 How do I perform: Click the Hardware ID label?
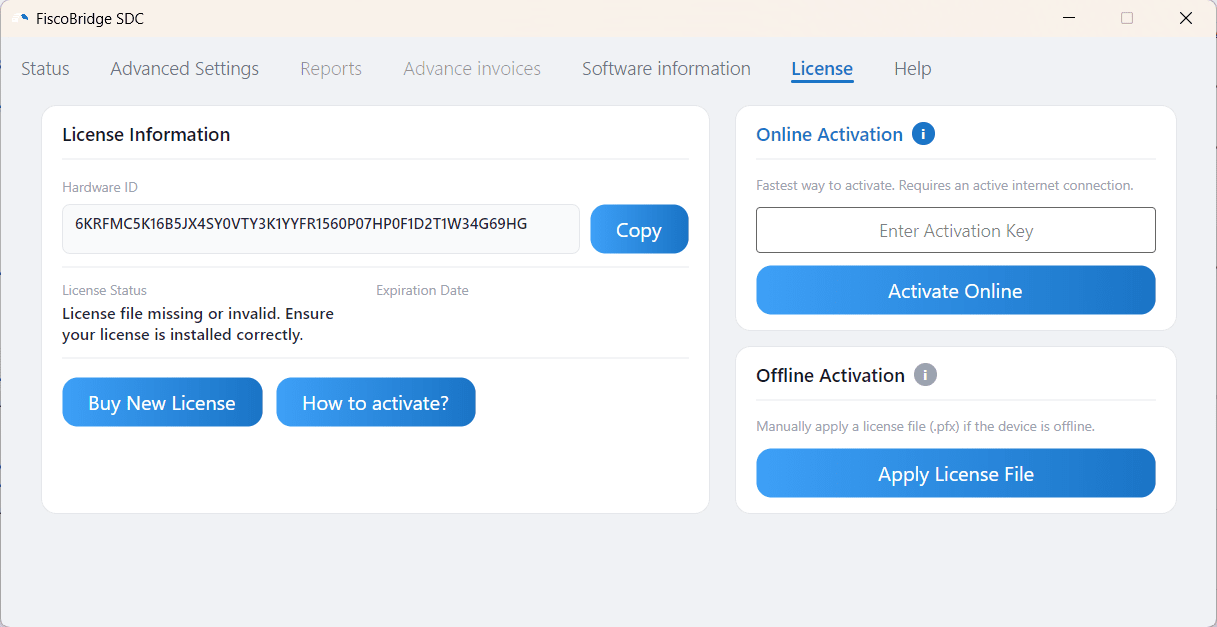(99, 187)
